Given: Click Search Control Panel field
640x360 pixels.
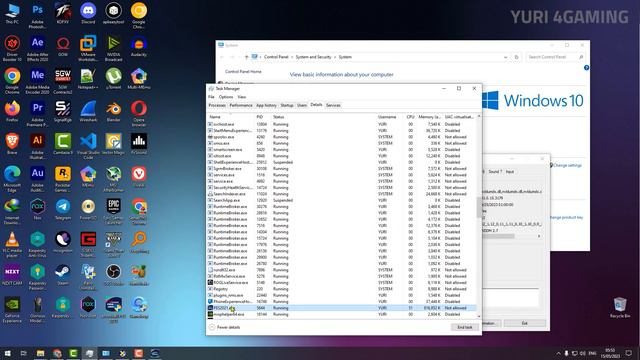Looking at the screenshot, I should 556,57.
